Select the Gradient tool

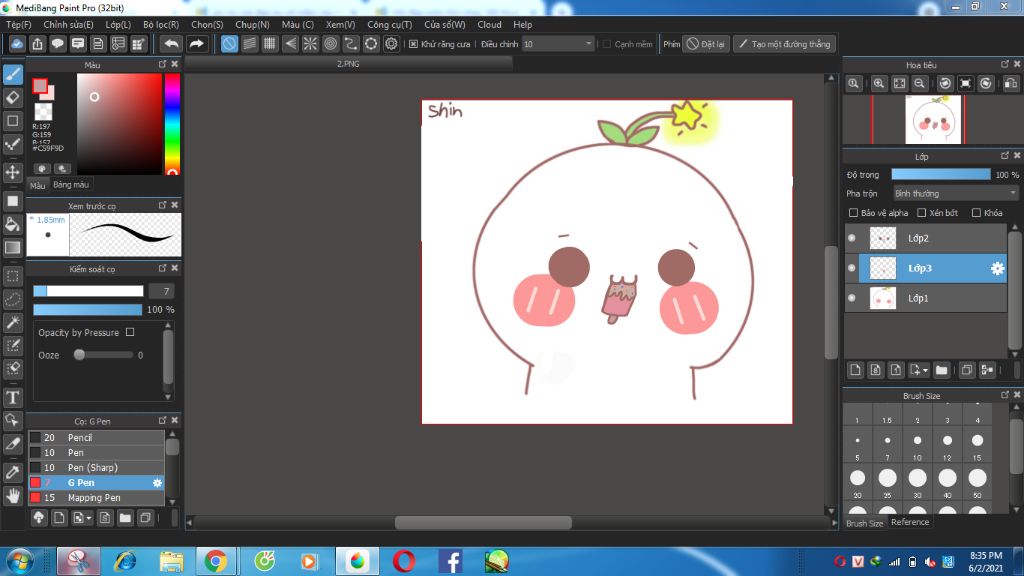tap(13, 248)
